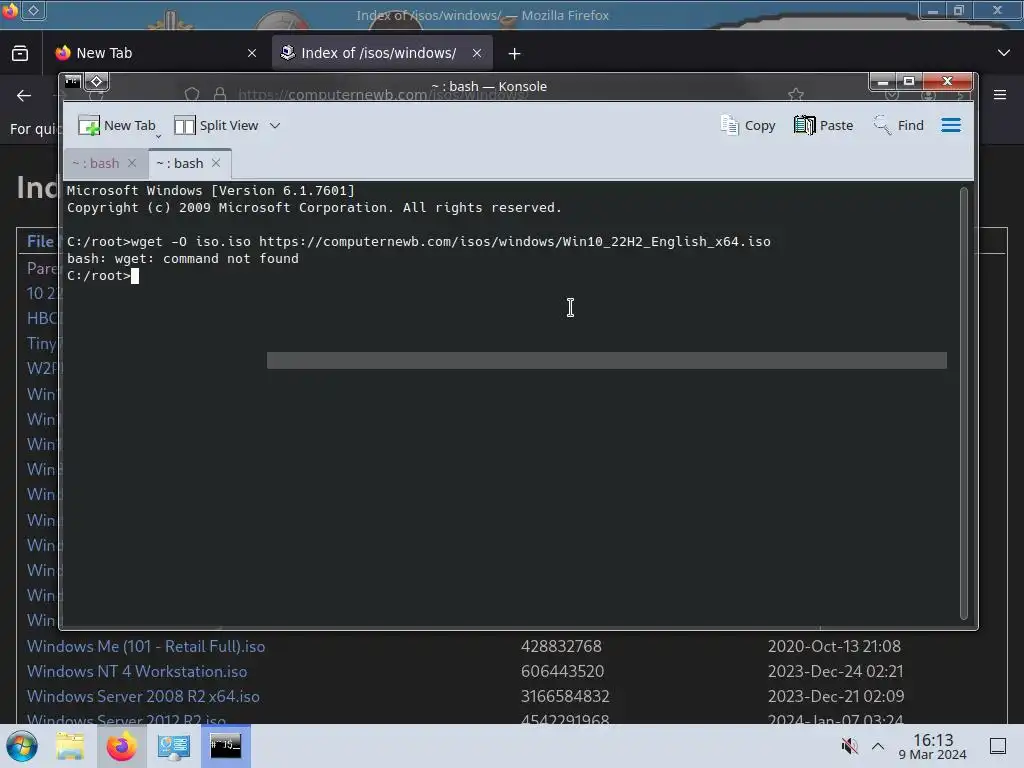This screenshot has width=1024, height=768.
Task: Paste clipboard via Konsole Paste button
Action: coord(824,125)
